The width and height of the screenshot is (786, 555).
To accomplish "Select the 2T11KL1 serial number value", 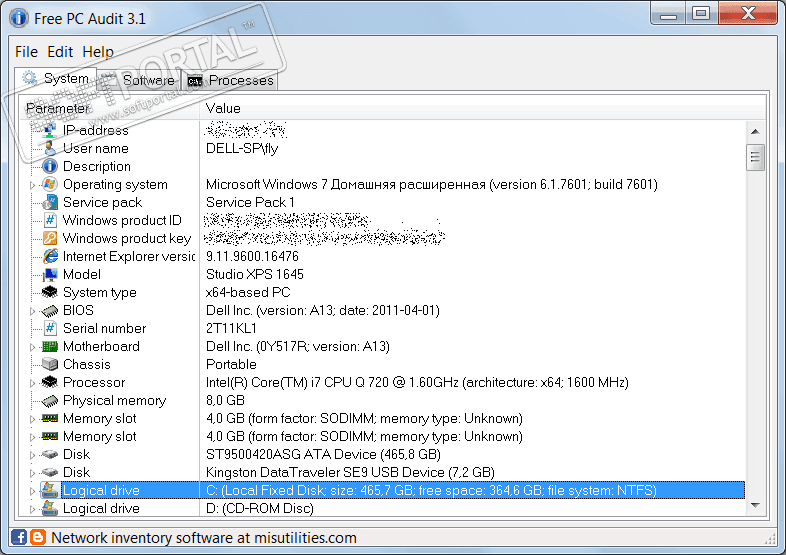I will tap(231, 328).
